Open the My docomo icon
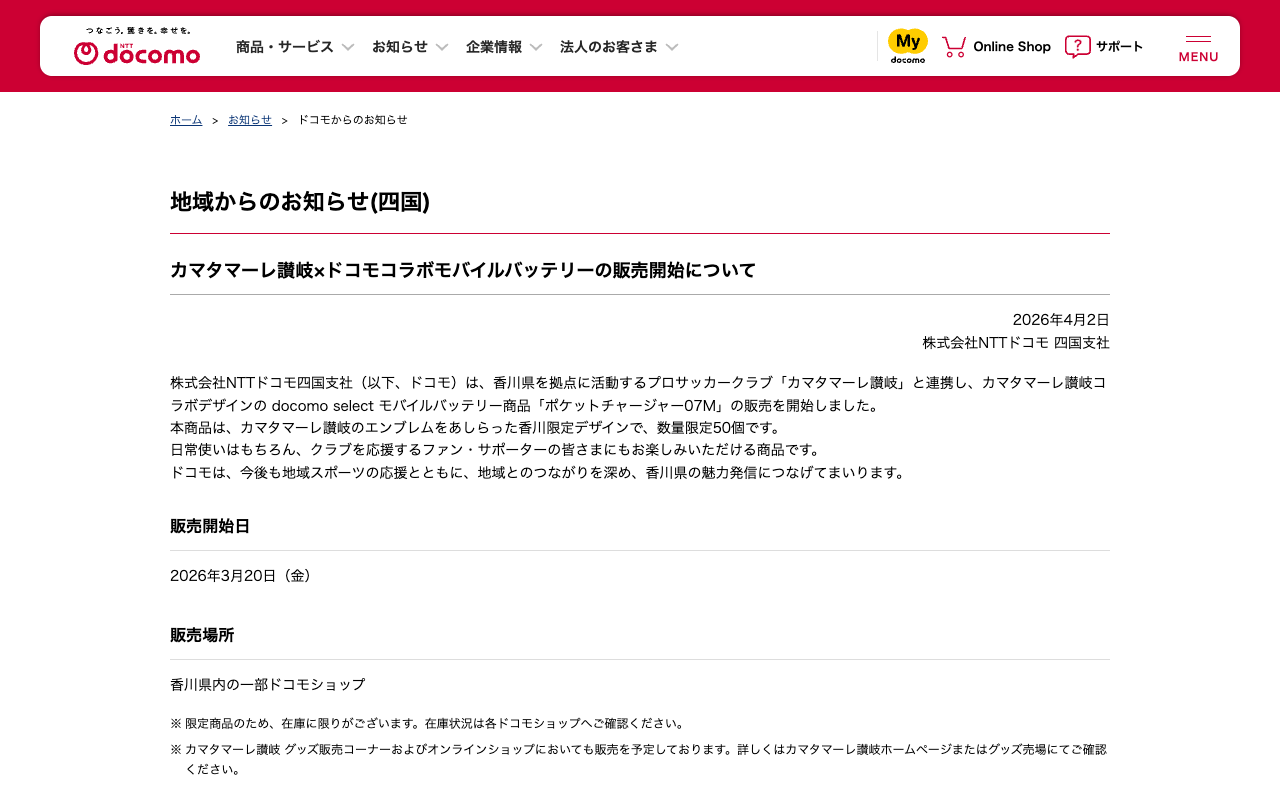Image resolution: width=1280 pixels, height=800 pixels. pos(908,46)
